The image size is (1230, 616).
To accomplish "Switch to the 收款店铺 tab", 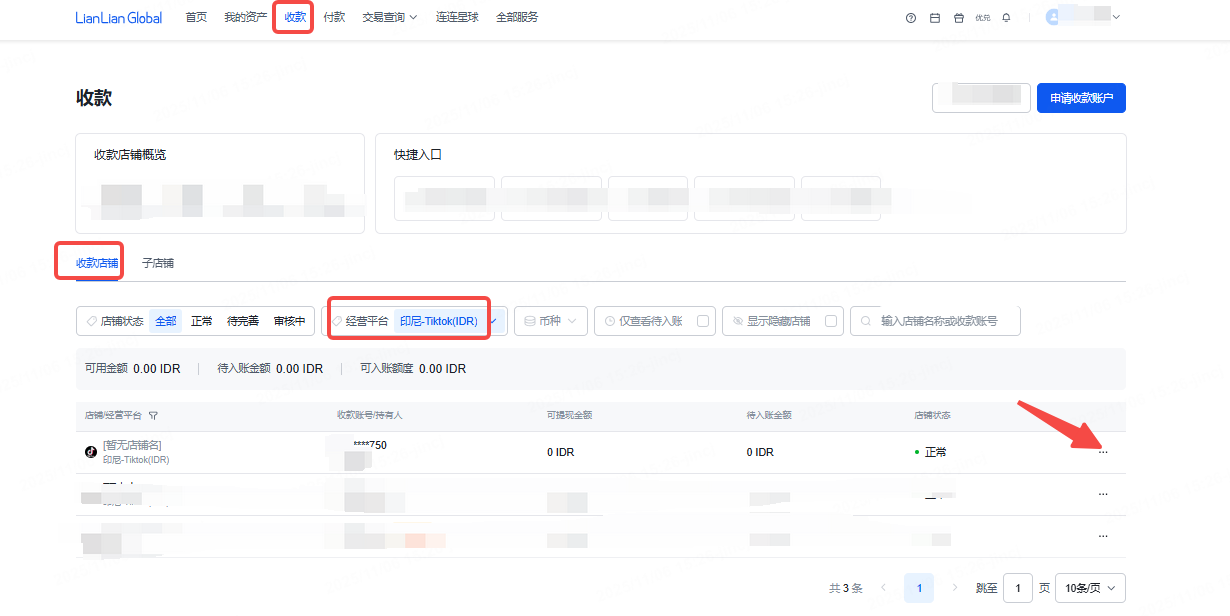I will 97,263.
